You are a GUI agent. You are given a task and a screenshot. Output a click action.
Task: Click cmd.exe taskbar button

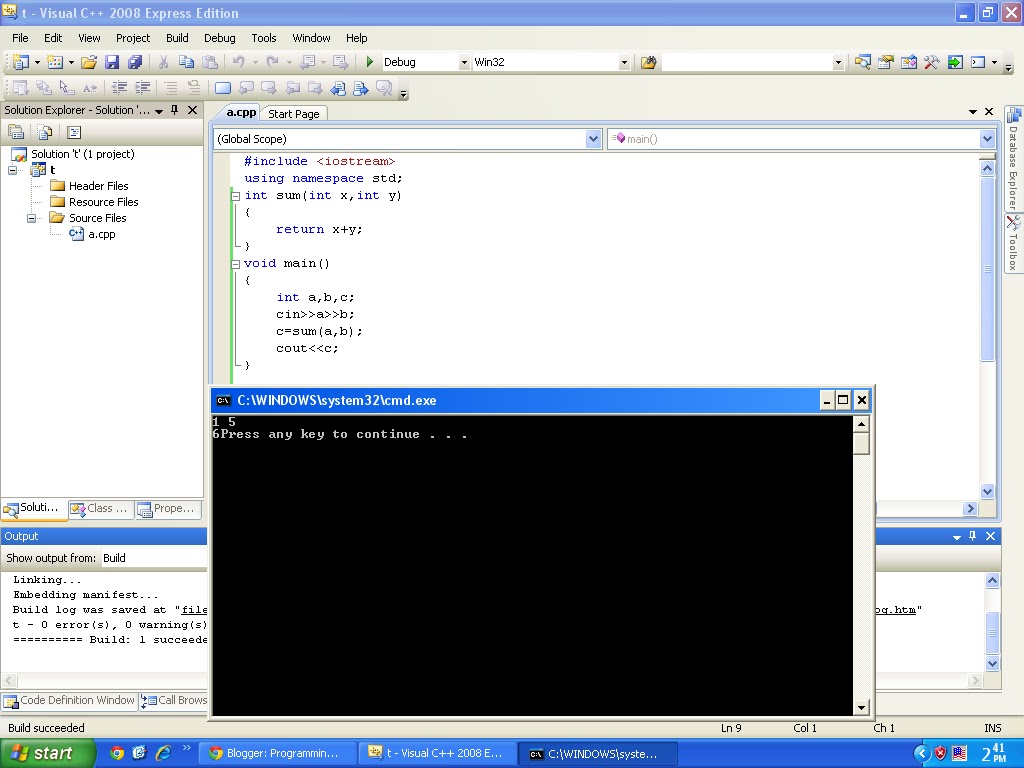[x=598, y=753]
